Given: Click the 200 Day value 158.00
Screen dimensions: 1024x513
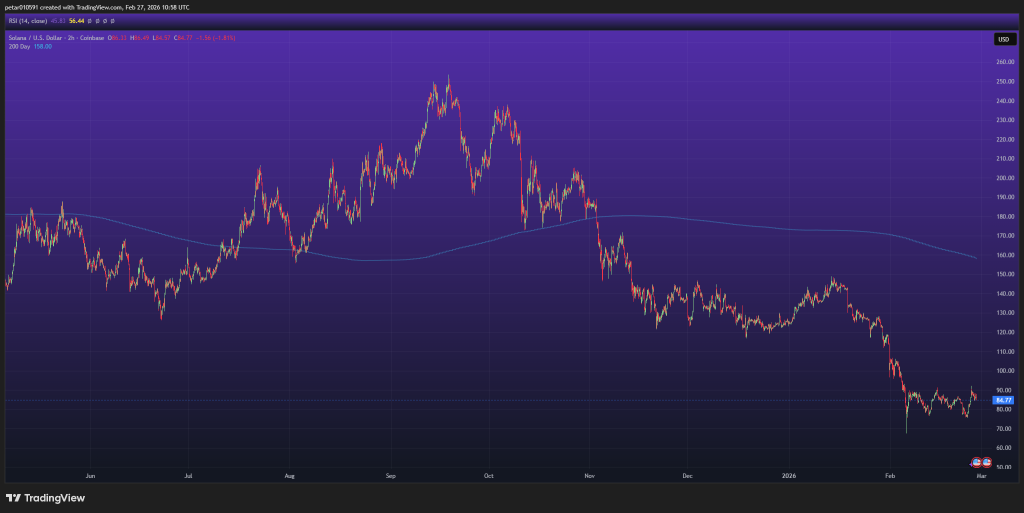Looking at the screenshot, I should point(42,45).
